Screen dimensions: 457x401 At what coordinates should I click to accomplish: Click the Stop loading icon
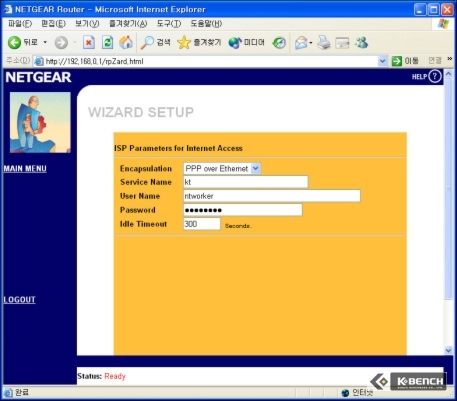[89, 43]
